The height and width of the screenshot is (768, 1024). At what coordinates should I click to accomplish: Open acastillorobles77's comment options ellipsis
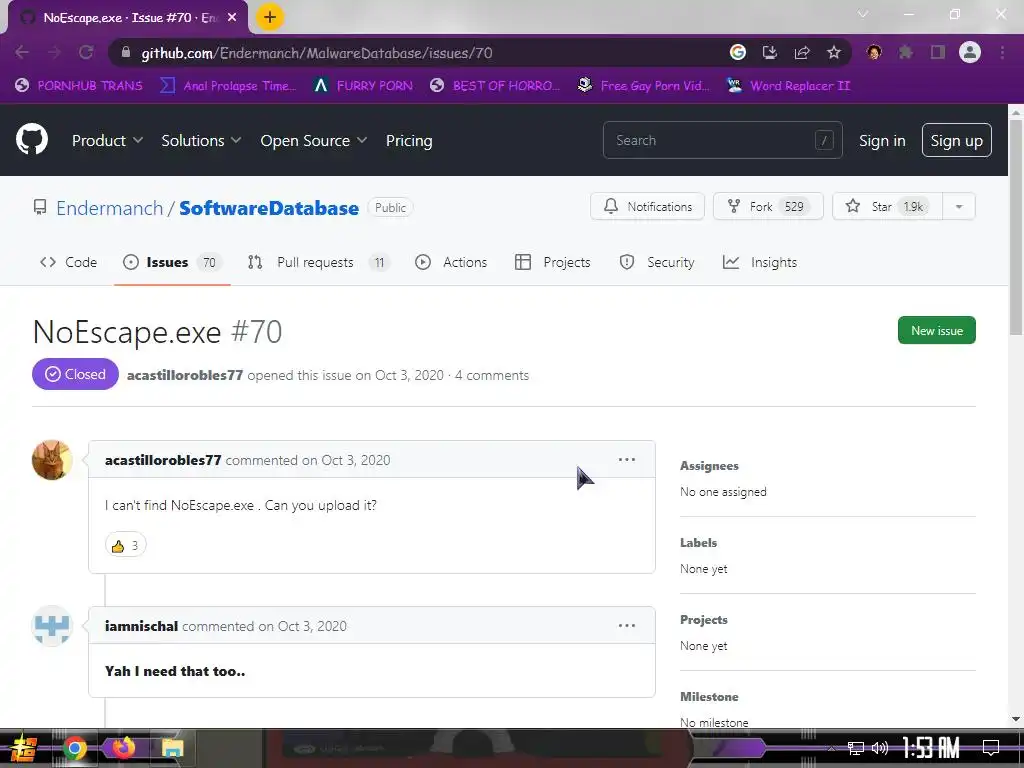(x=627, y=459)
